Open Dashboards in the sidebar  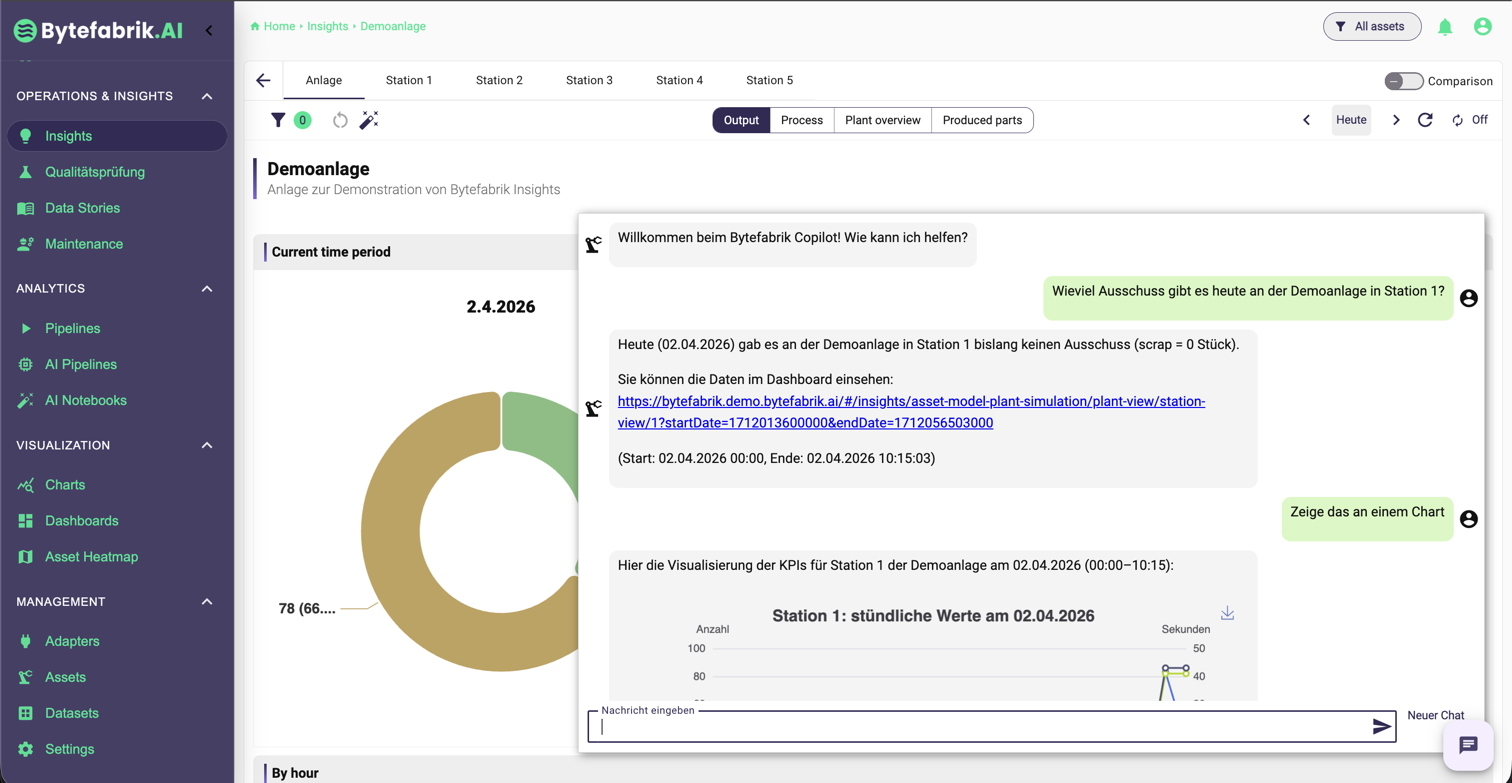click(81, 521)
